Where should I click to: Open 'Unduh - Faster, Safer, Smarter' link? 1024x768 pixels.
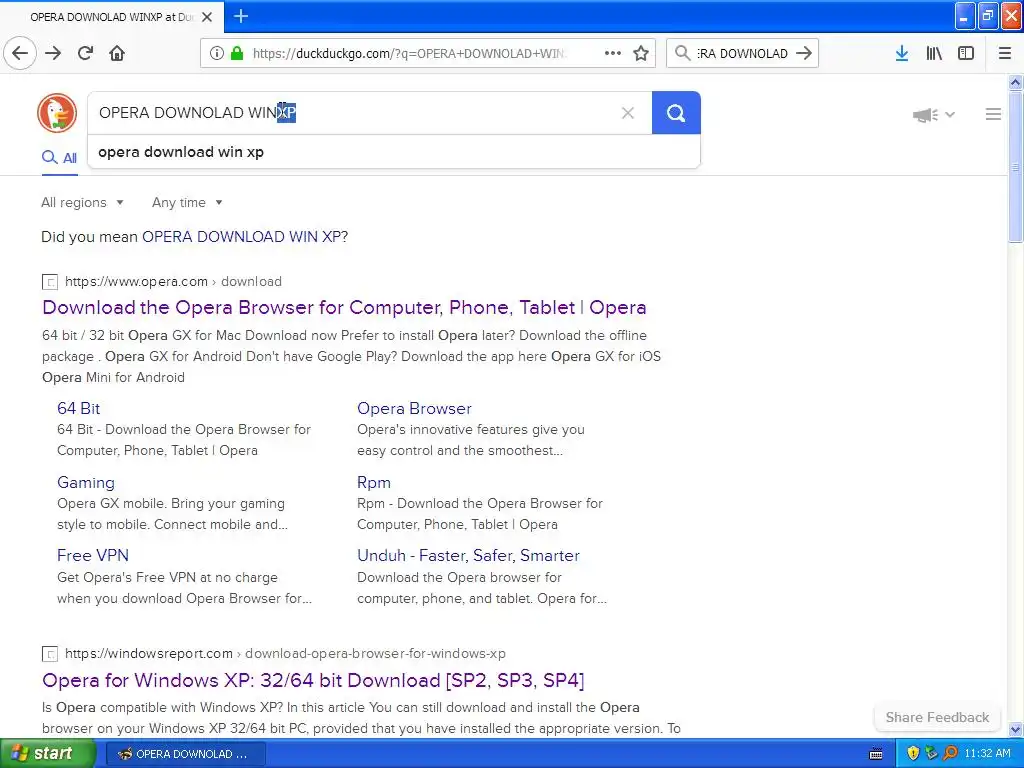click(x=468, y=555)
